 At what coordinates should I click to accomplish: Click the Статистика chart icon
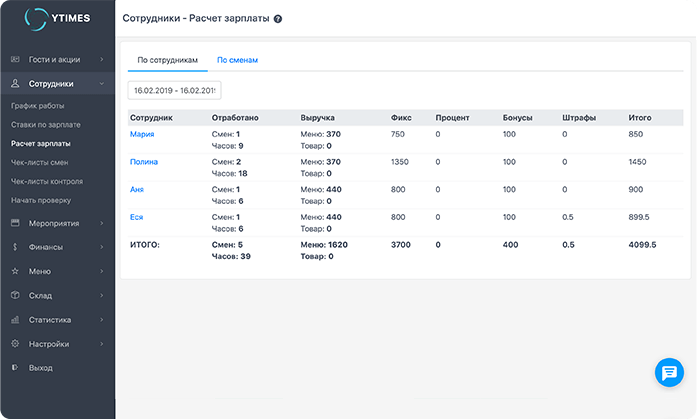15,320
